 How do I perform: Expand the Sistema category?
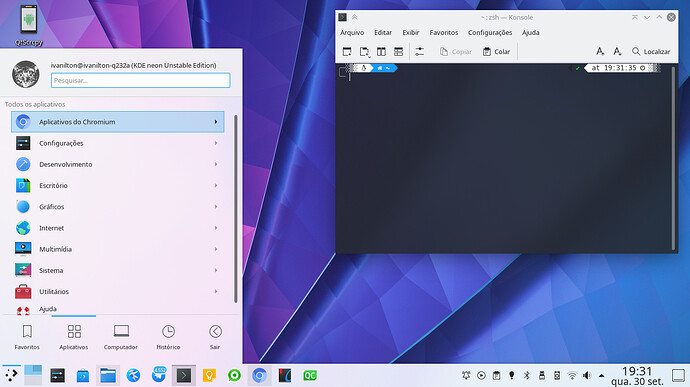(x=117, y=270)
